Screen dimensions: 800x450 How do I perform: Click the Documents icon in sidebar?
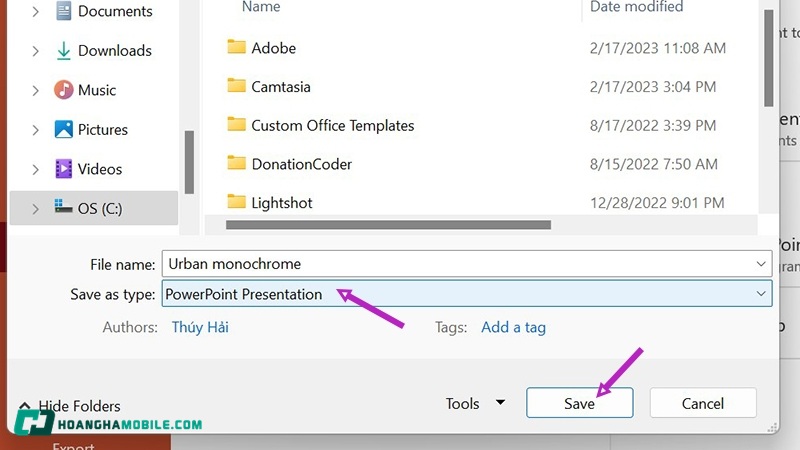click(x=63, y=12)
